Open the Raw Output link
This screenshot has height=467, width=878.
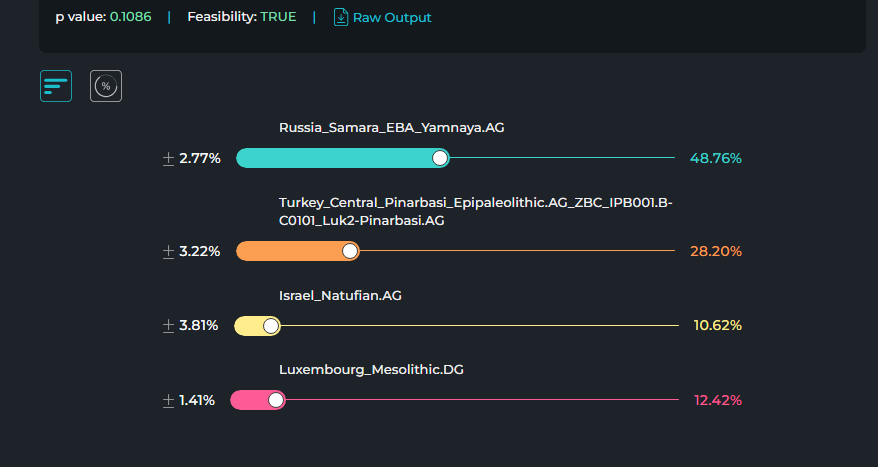pos(392,18)
